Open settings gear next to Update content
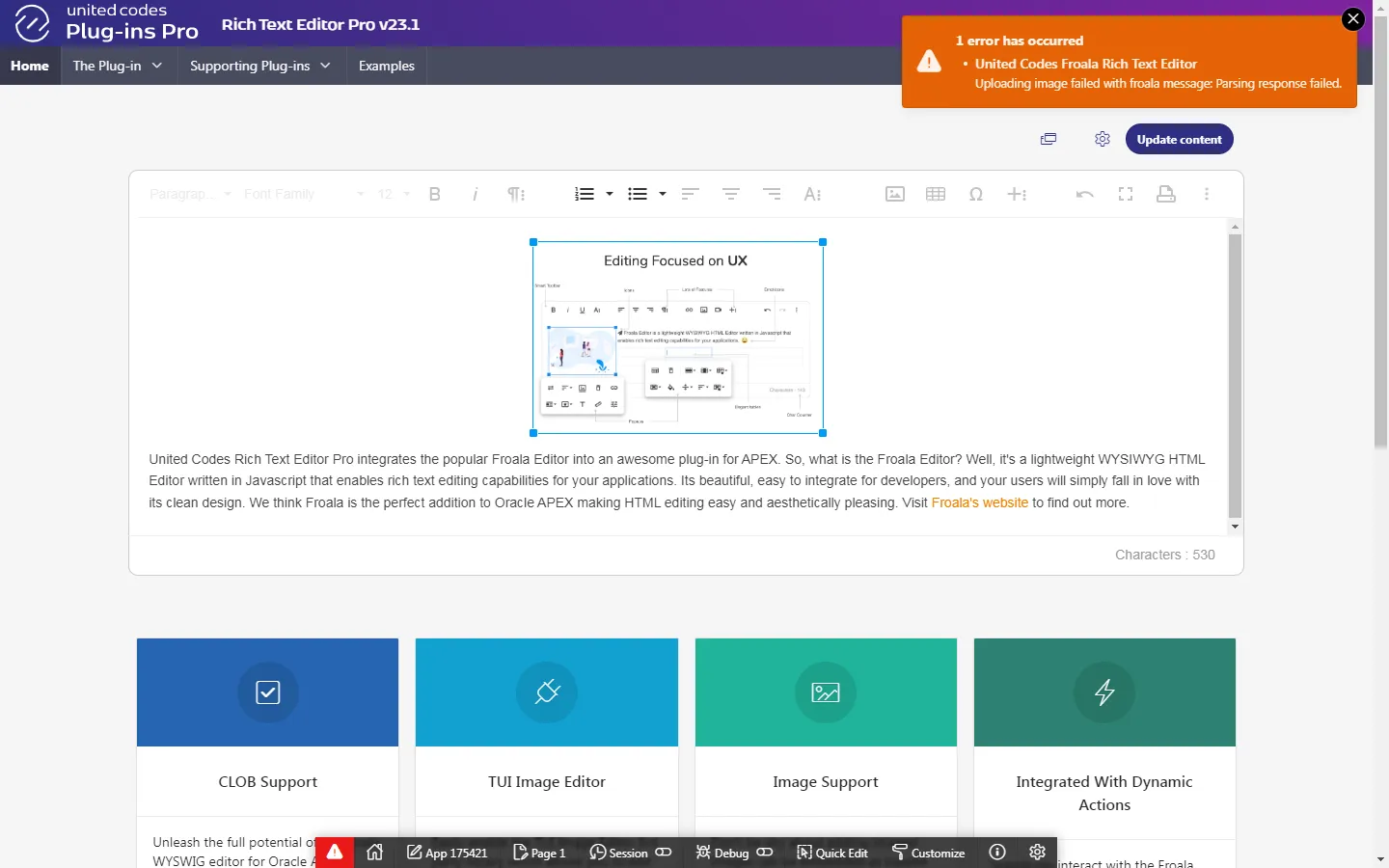 coord(1102,139)
